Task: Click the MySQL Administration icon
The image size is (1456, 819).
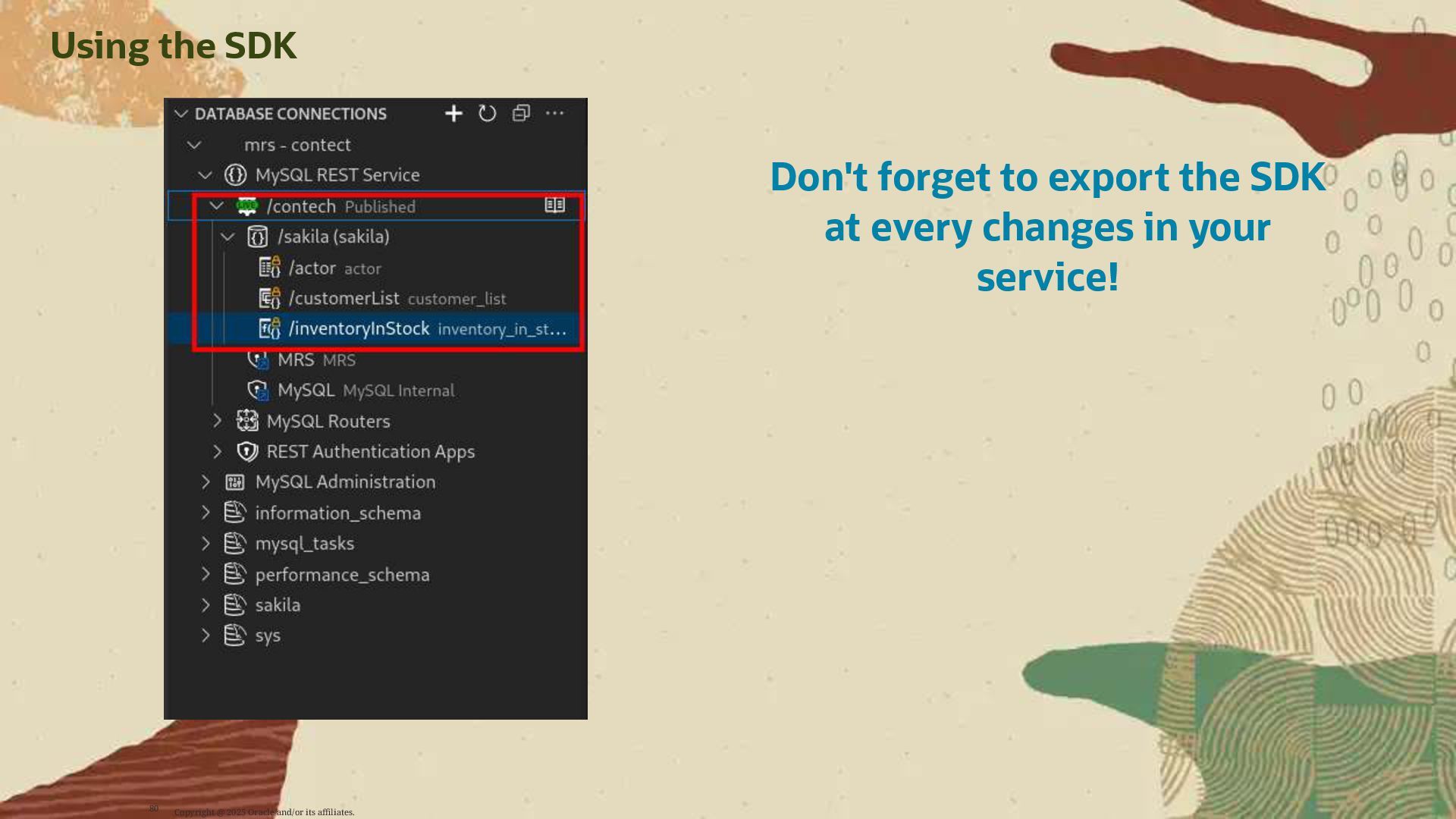Action: point(235,482)
